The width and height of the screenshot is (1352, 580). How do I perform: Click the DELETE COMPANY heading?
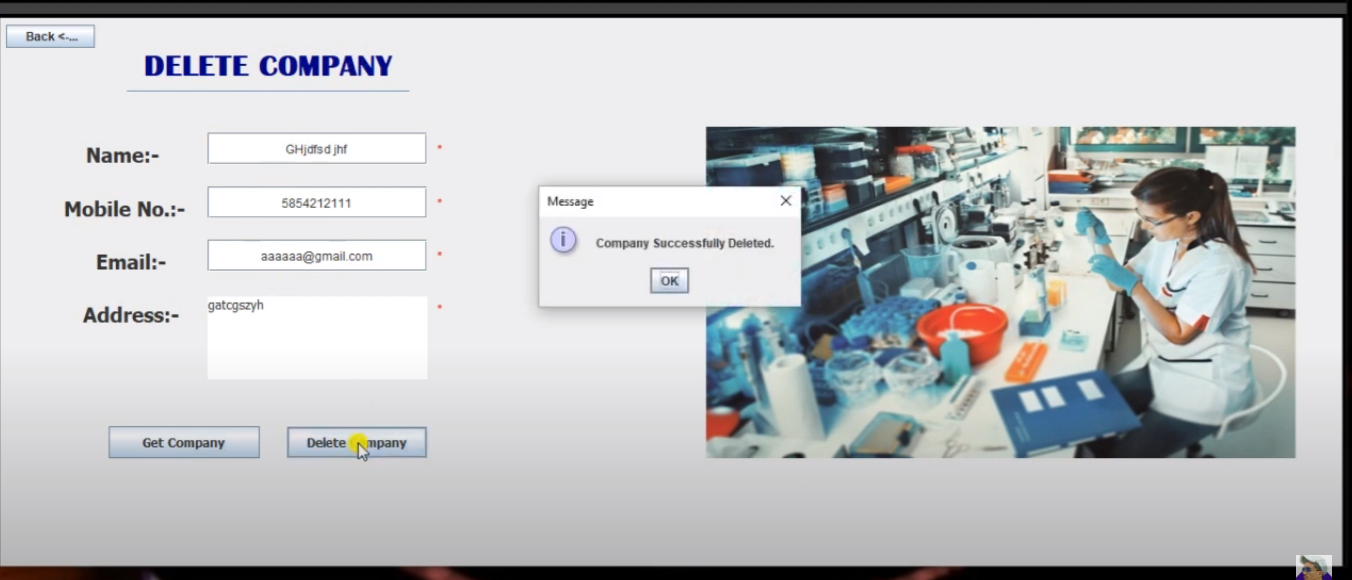click(x=267, y=65)
